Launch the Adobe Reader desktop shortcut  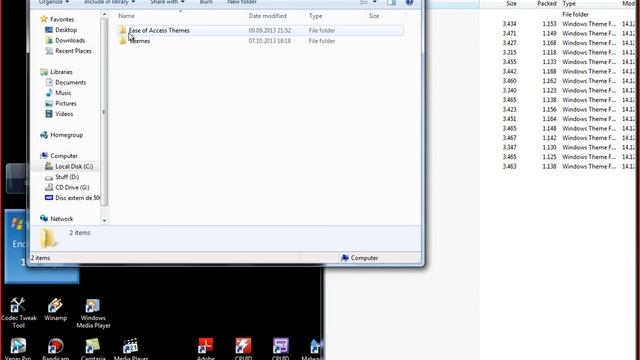point(206,349)
